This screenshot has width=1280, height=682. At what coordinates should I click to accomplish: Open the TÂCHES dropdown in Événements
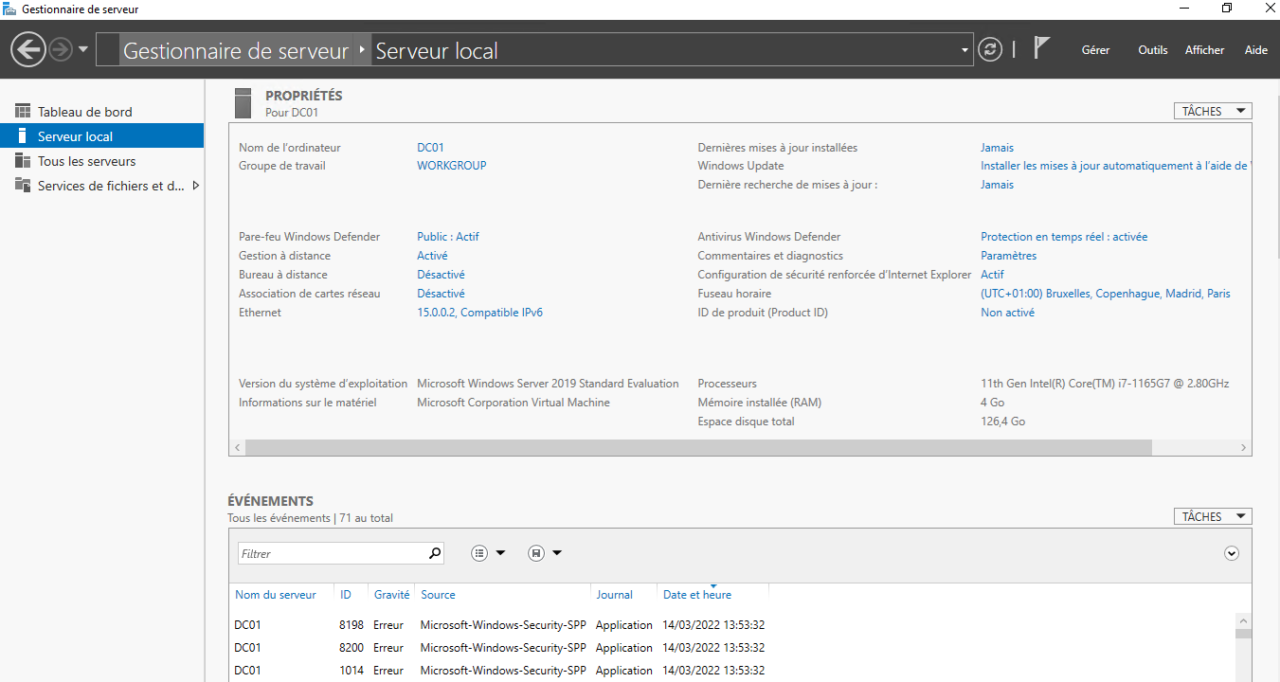[1212, 516]
